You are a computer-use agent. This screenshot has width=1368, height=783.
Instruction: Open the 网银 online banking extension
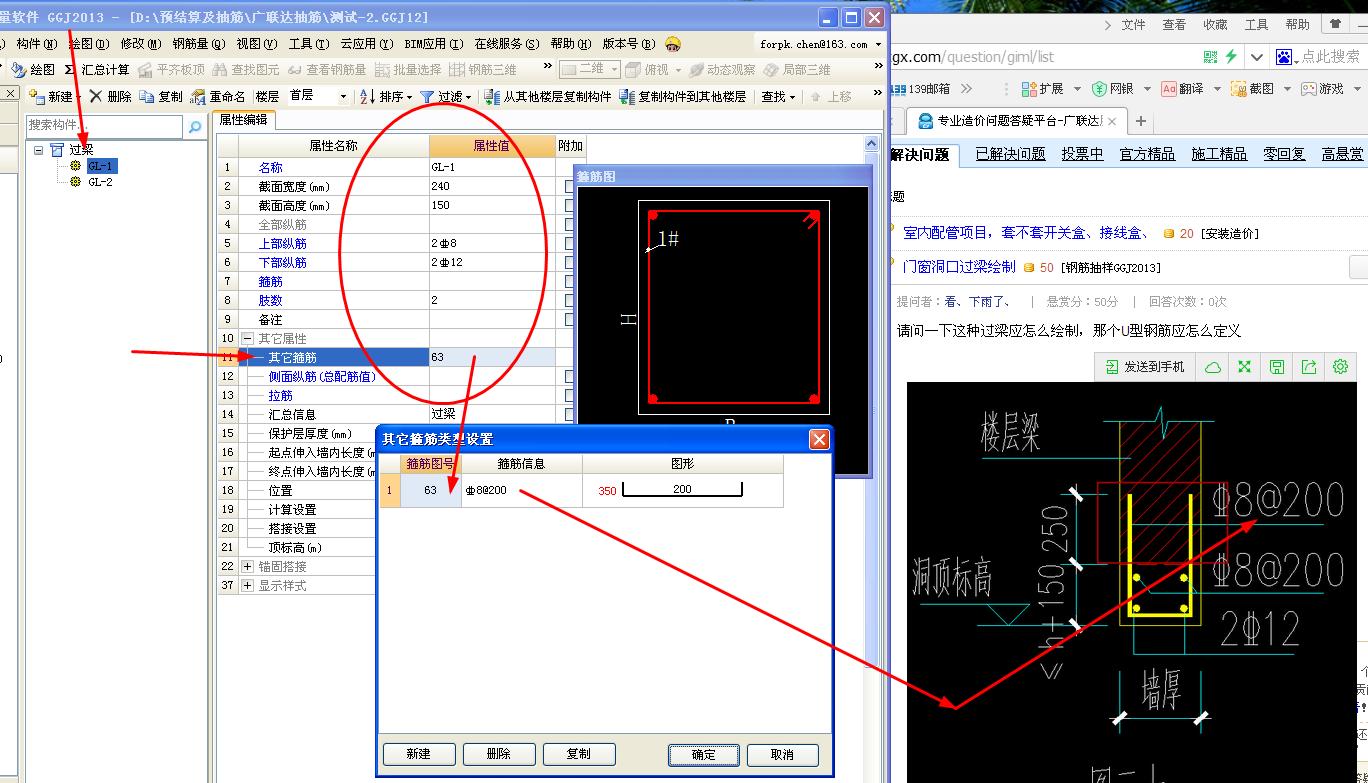pos(1113,89)
